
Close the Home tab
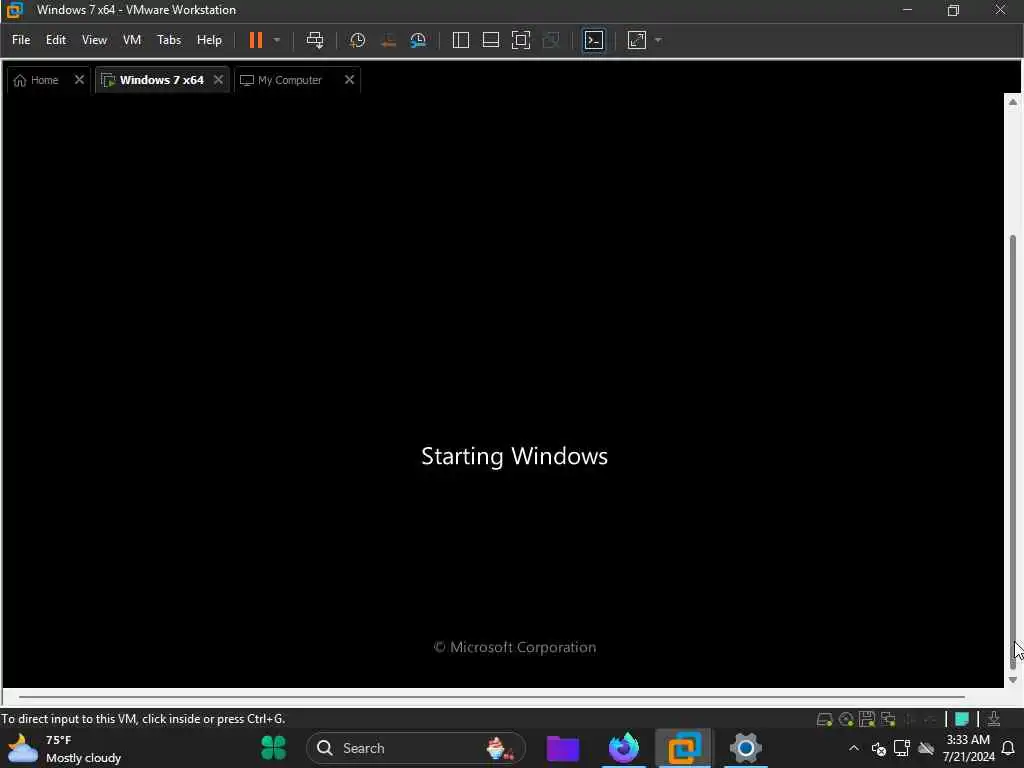[x=79, y=80]
